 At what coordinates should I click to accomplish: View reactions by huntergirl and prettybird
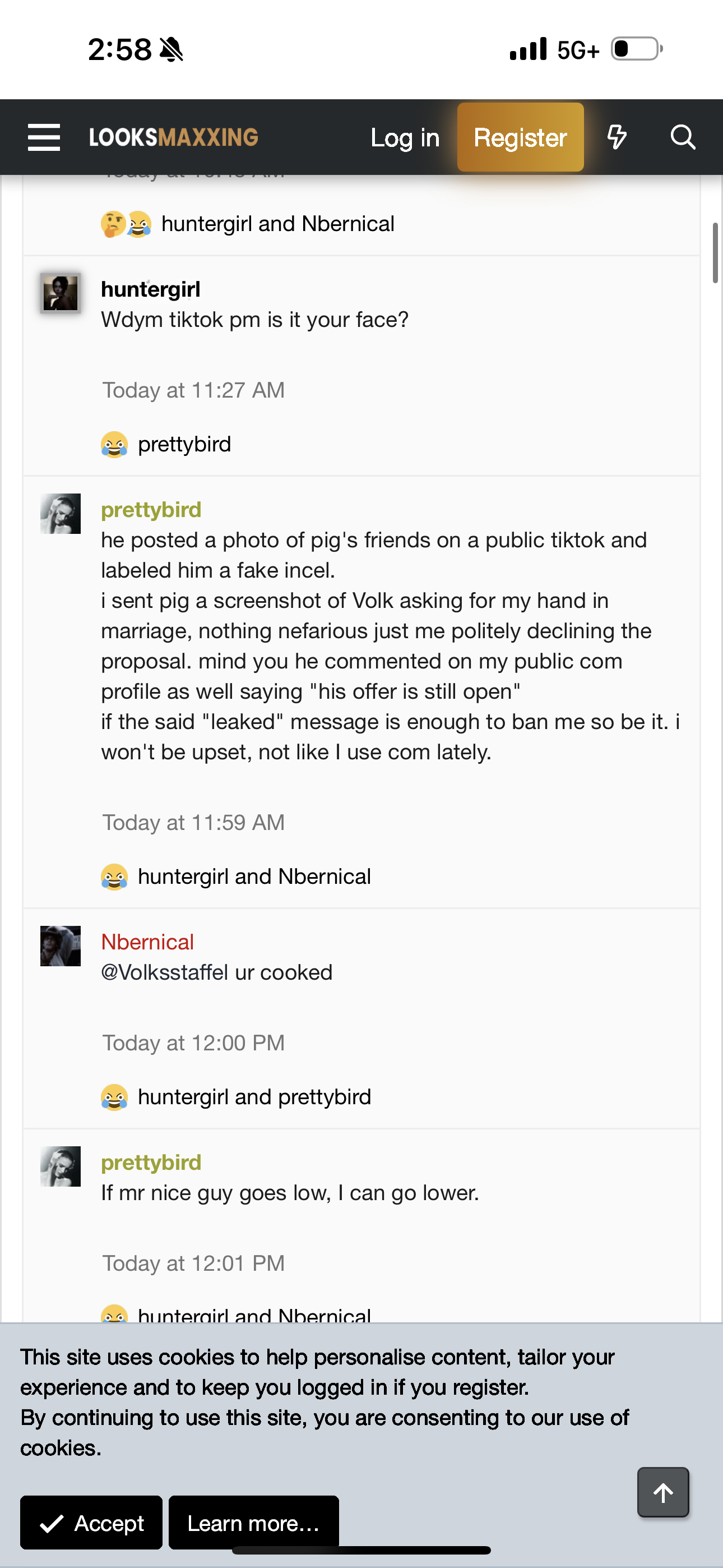pyautogui.click(x=254, y=1097)
